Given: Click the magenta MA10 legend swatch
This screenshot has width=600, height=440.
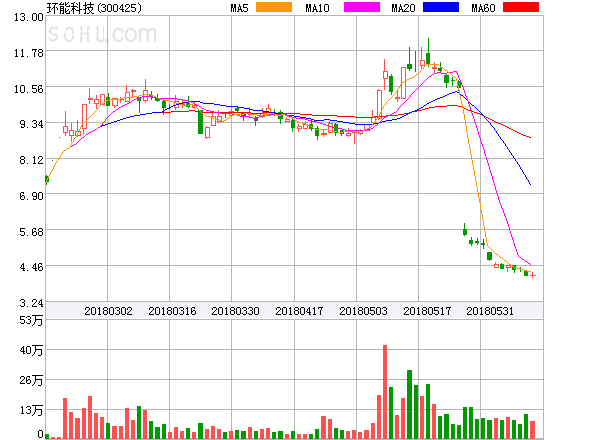Looking at the screenshot, I should point(362,7).
